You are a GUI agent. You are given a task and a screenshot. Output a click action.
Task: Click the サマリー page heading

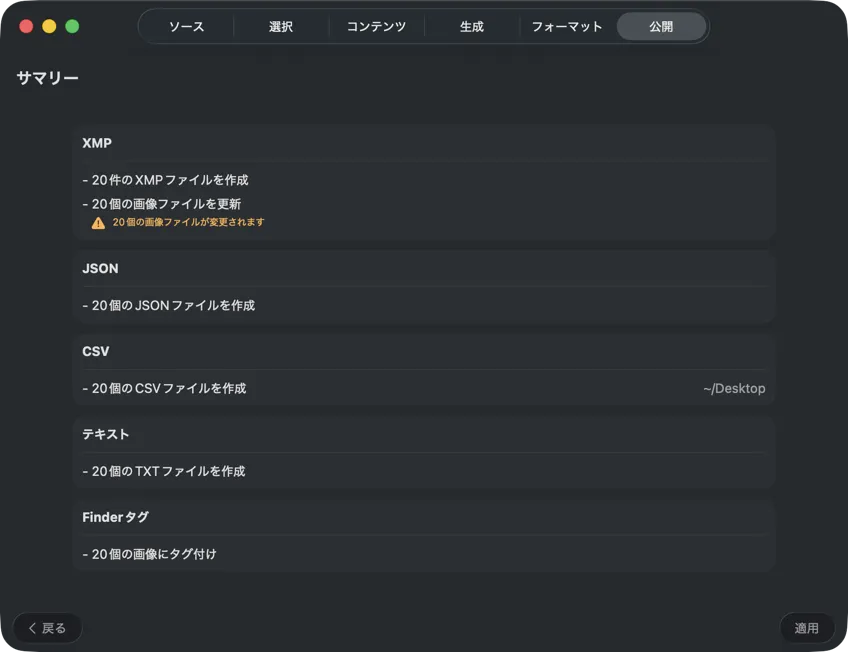(46, 77)
